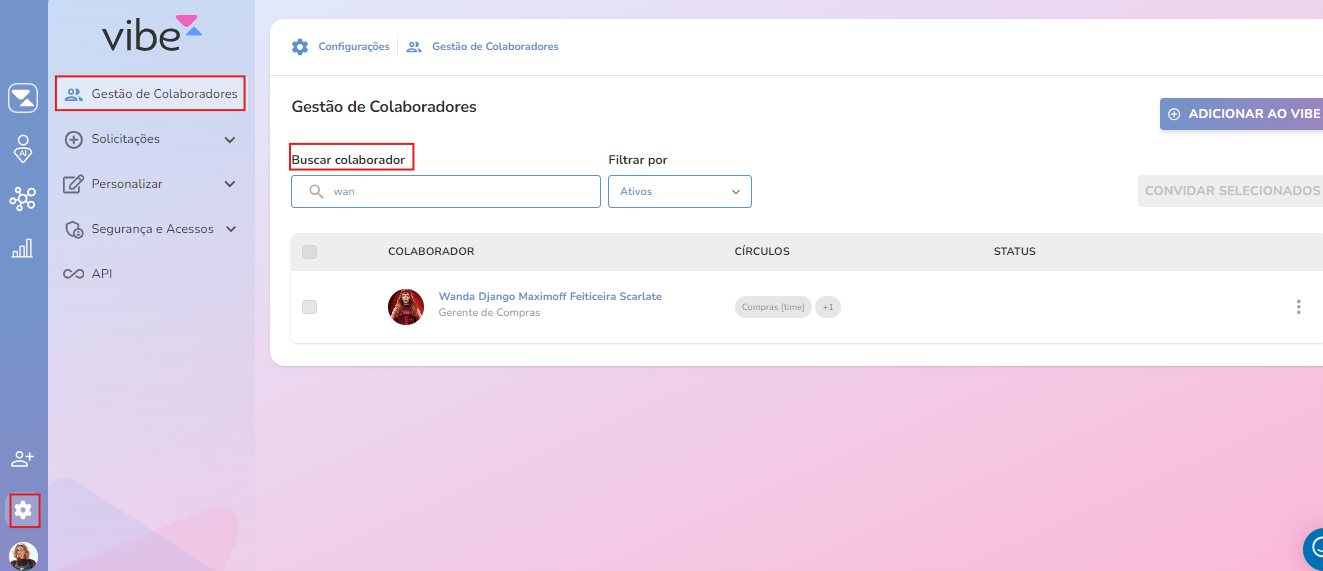Open the chat support bubble icon
Image resolution: width=1323 pixels, height=571 pixels.
tap(1313, 550)
